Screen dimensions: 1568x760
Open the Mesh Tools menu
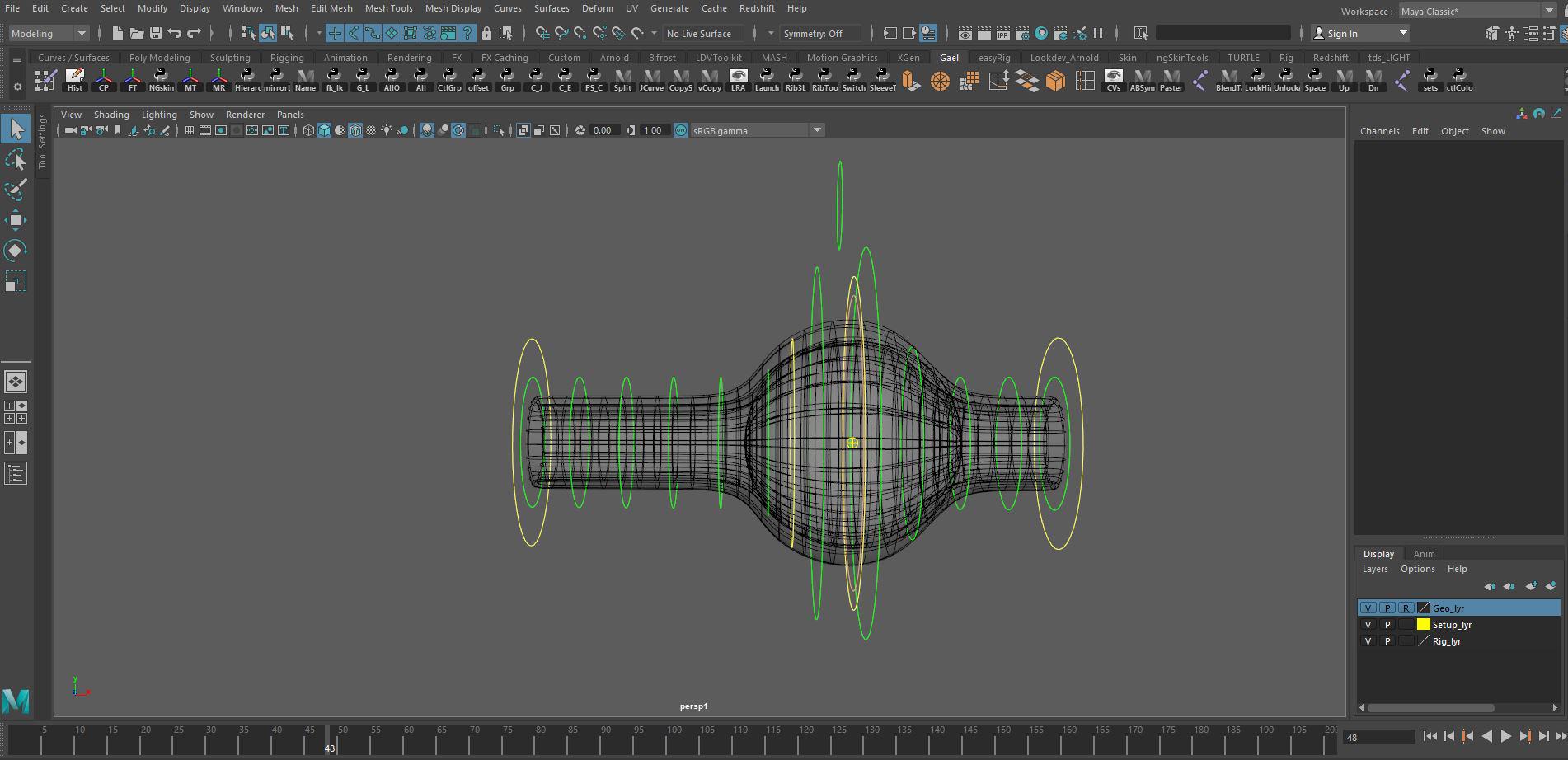click(388, 8)
